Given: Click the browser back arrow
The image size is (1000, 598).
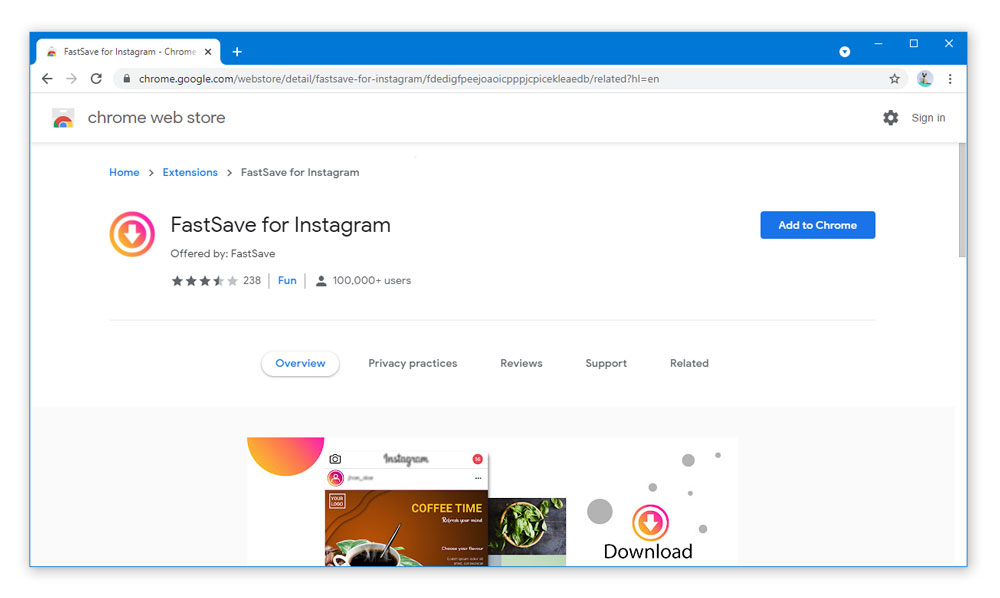Looking at the screenshot, I should pos(47,78).
